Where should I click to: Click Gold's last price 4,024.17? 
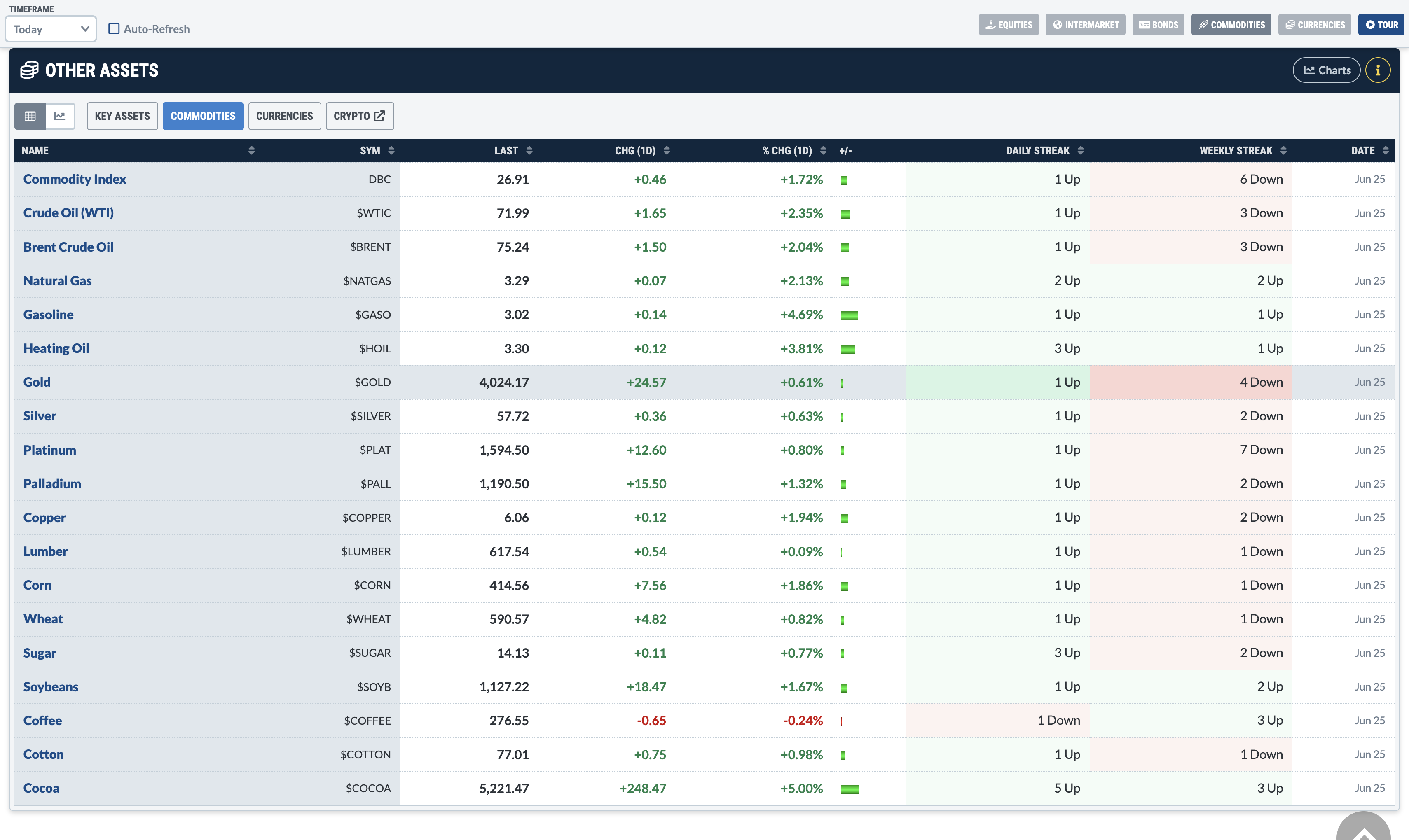click(504, 383)
